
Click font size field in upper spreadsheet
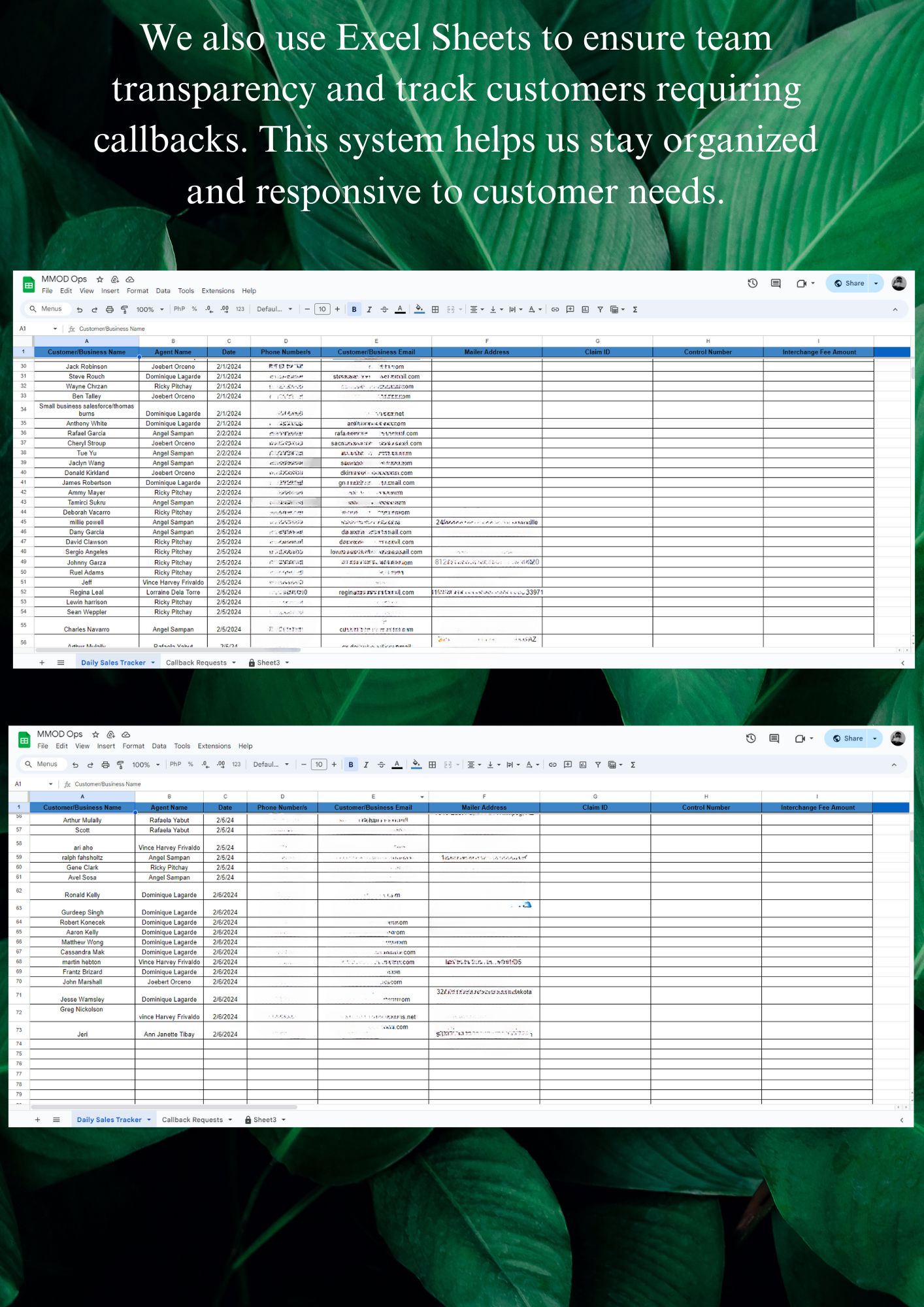322,310
